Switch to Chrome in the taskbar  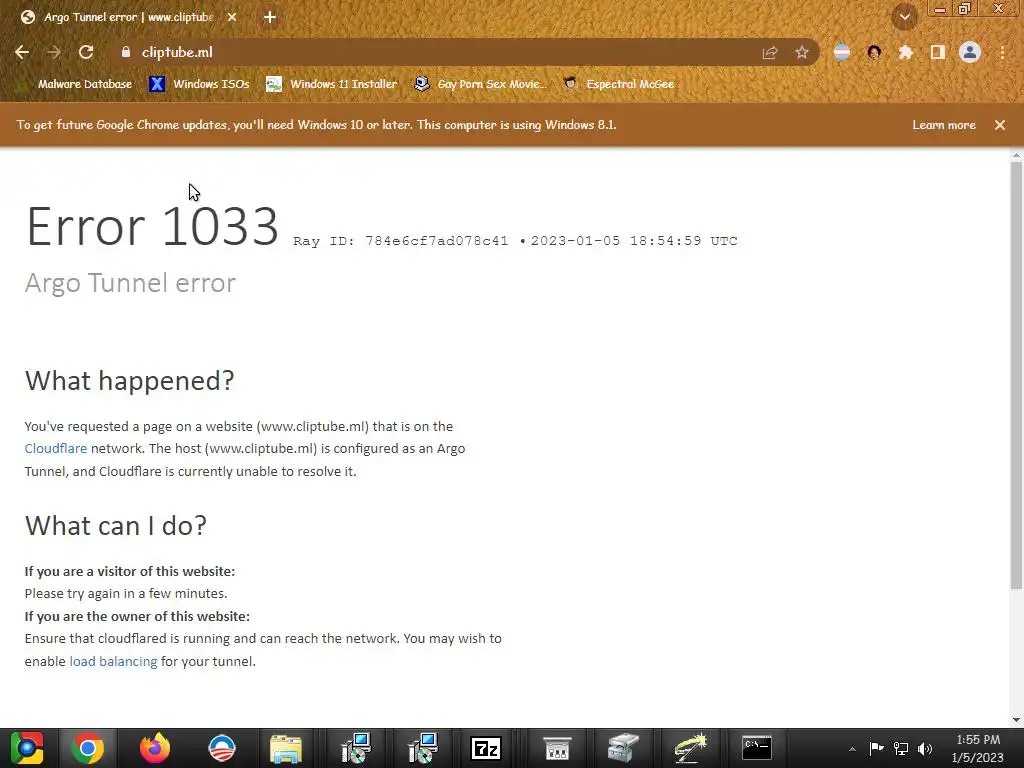[x=88, y=748]
